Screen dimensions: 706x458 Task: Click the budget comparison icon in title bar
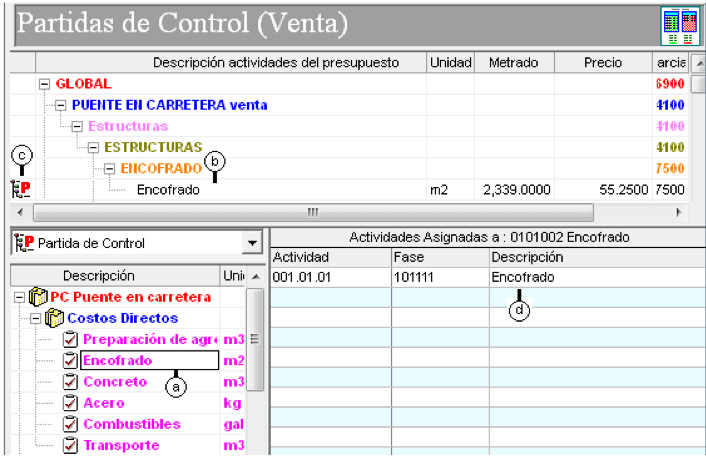point(680,26)
